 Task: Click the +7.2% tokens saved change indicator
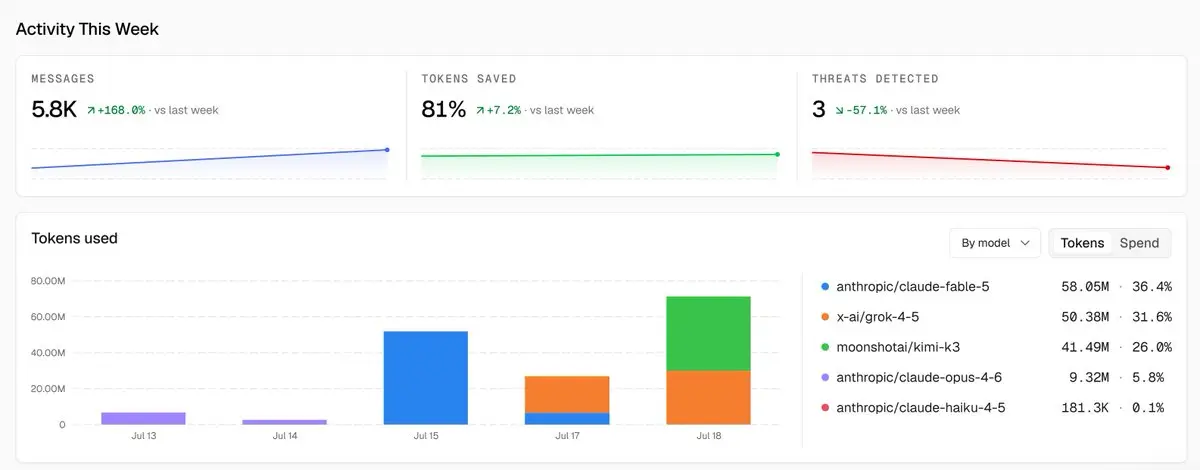pos(498,110)
